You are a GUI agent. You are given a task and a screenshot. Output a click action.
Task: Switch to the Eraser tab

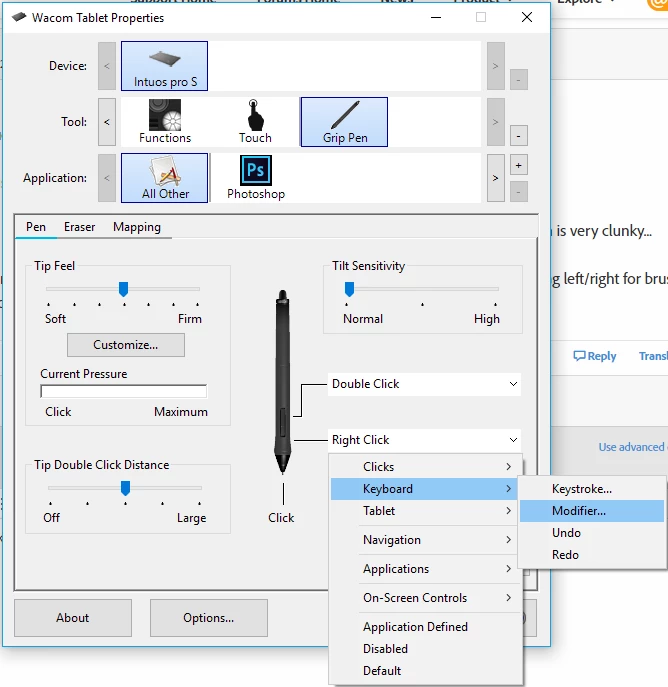[79, 227]
